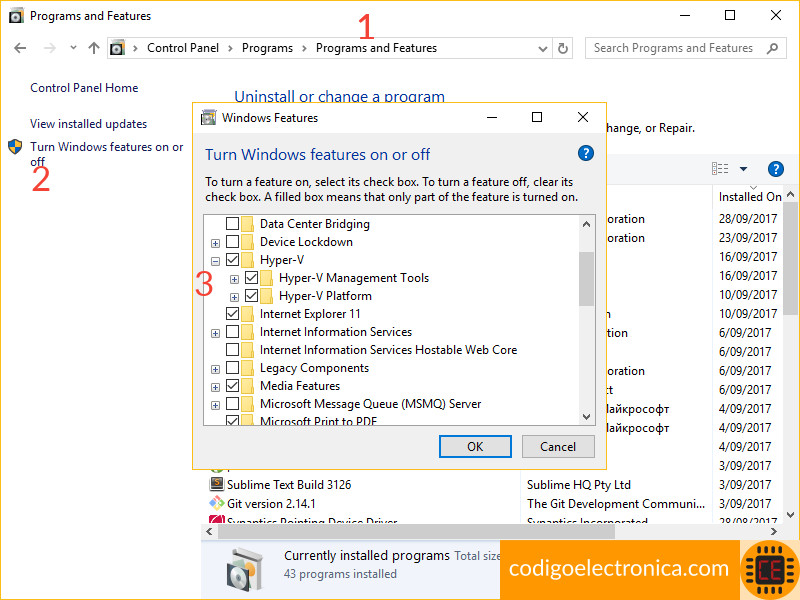This screenshot has height=600, width=800.
Task: Toggle the Device Lockdown checkbox
Action: tap(232, 241)
